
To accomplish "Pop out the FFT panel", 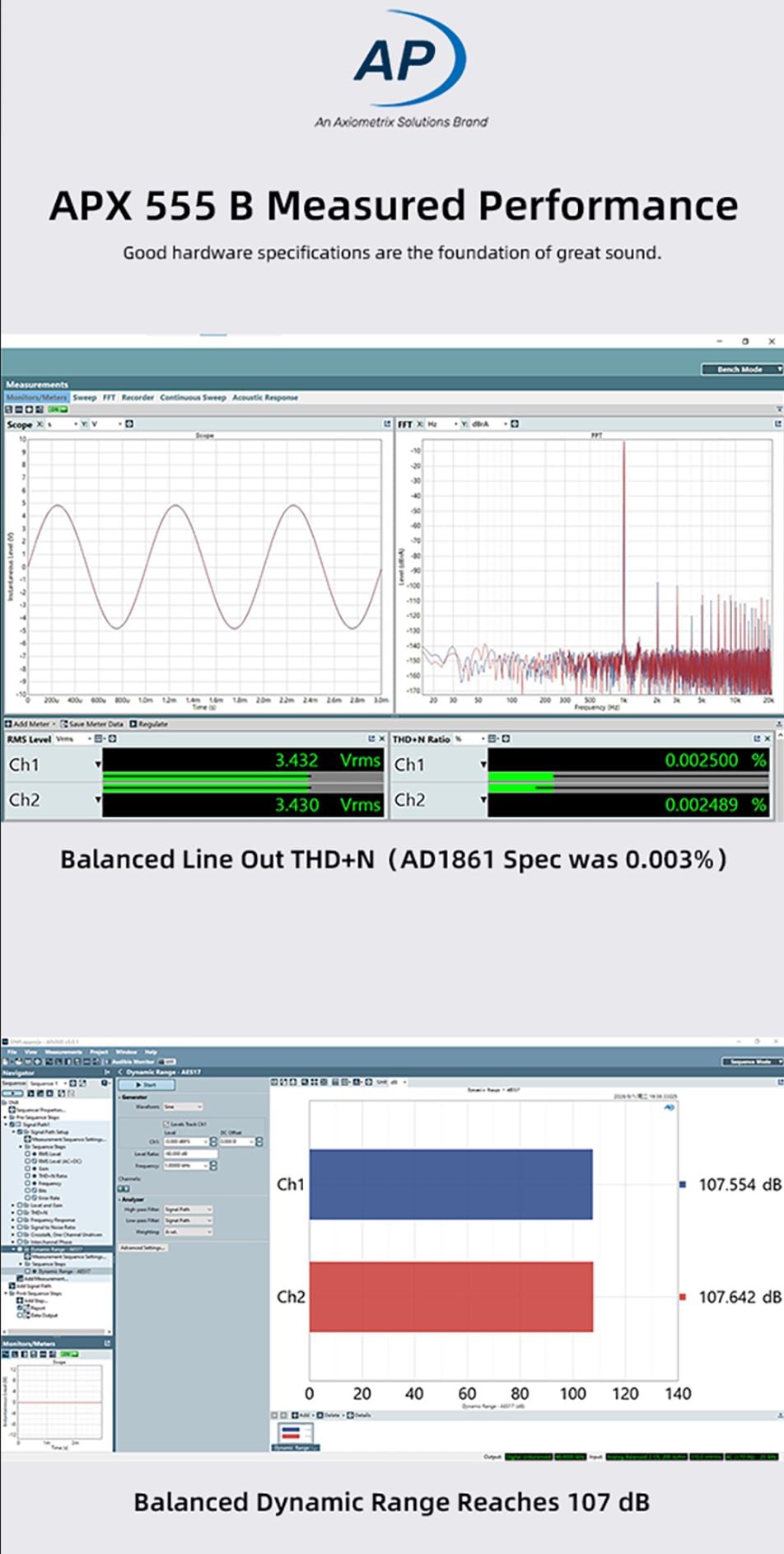I will coord(777,424).
